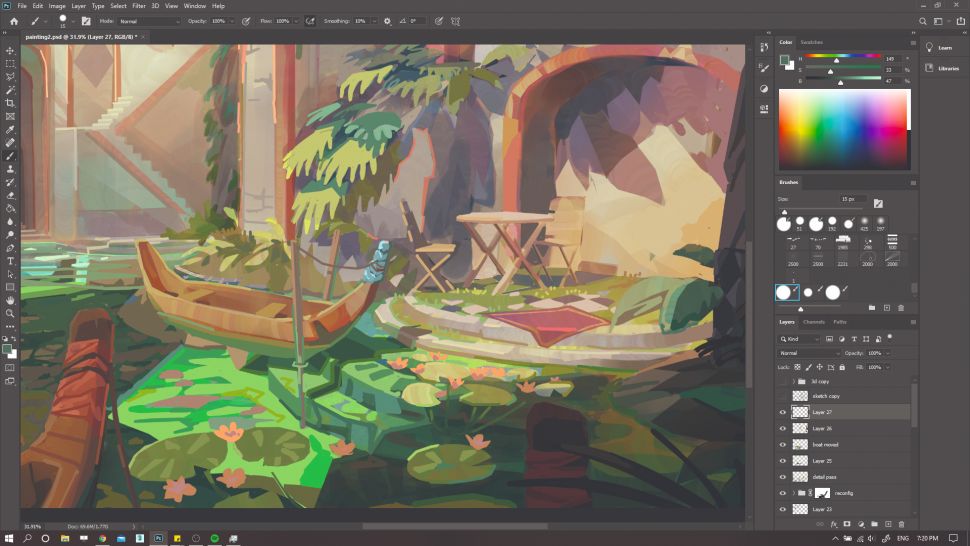This screenshot has width=970, height=546.
Task: Click inside the color picker field
Action: tap(843, 129)
